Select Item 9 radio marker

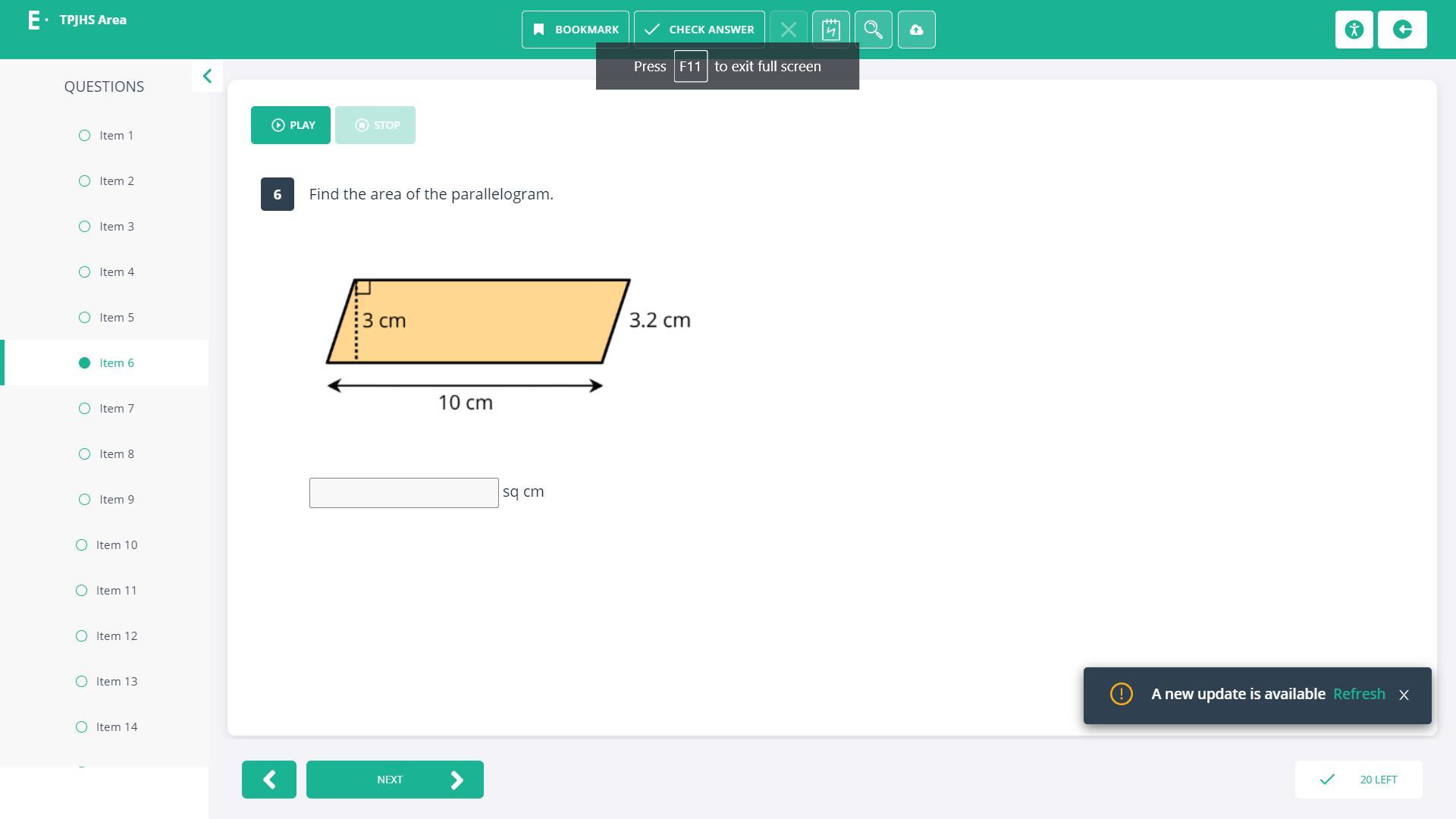[84, 500]
